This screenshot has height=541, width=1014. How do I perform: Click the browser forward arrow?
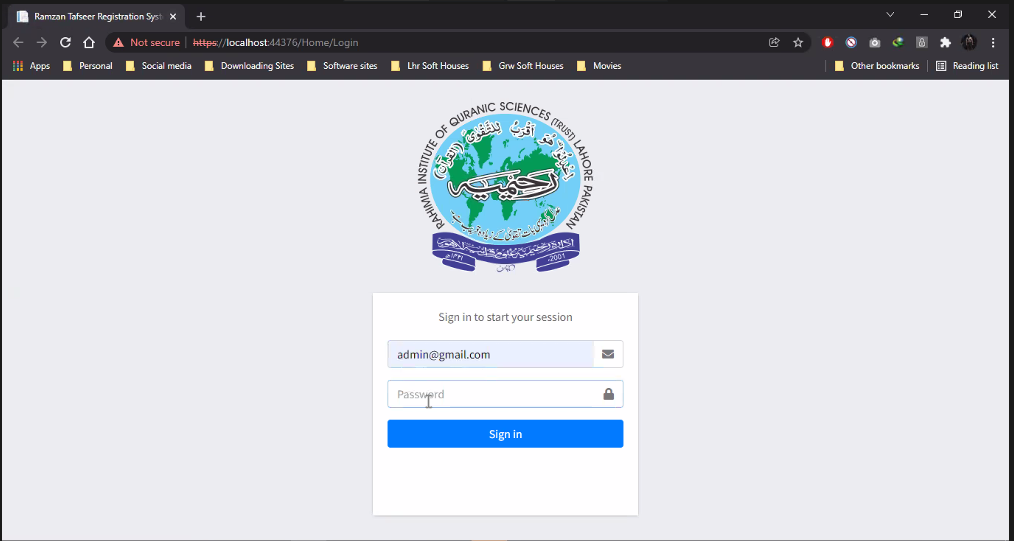click(x=42, y=43)
